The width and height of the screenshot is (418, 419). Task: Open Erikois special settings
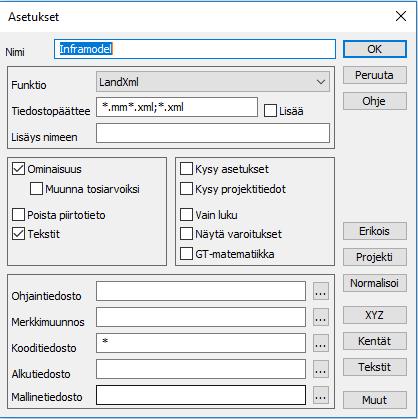coord(375,231)
